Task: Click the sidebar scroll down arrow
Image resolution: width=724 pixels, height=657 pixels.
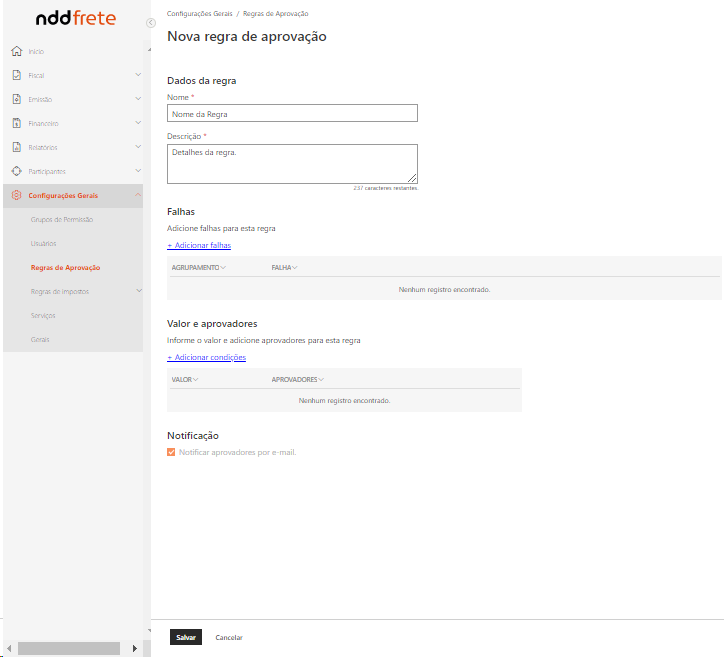Action: 149,631
